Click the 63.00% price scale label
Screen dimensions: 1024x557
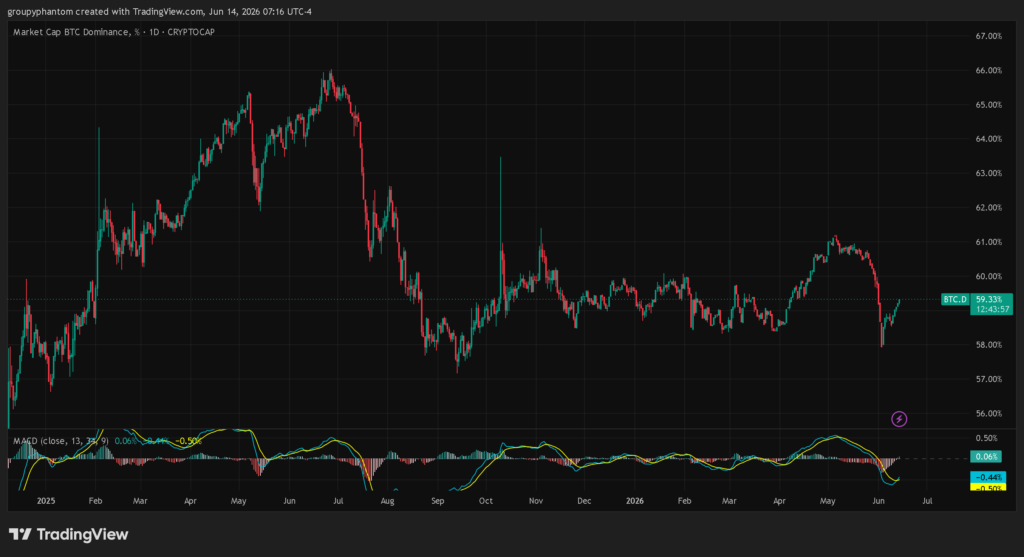click(988, 173)
